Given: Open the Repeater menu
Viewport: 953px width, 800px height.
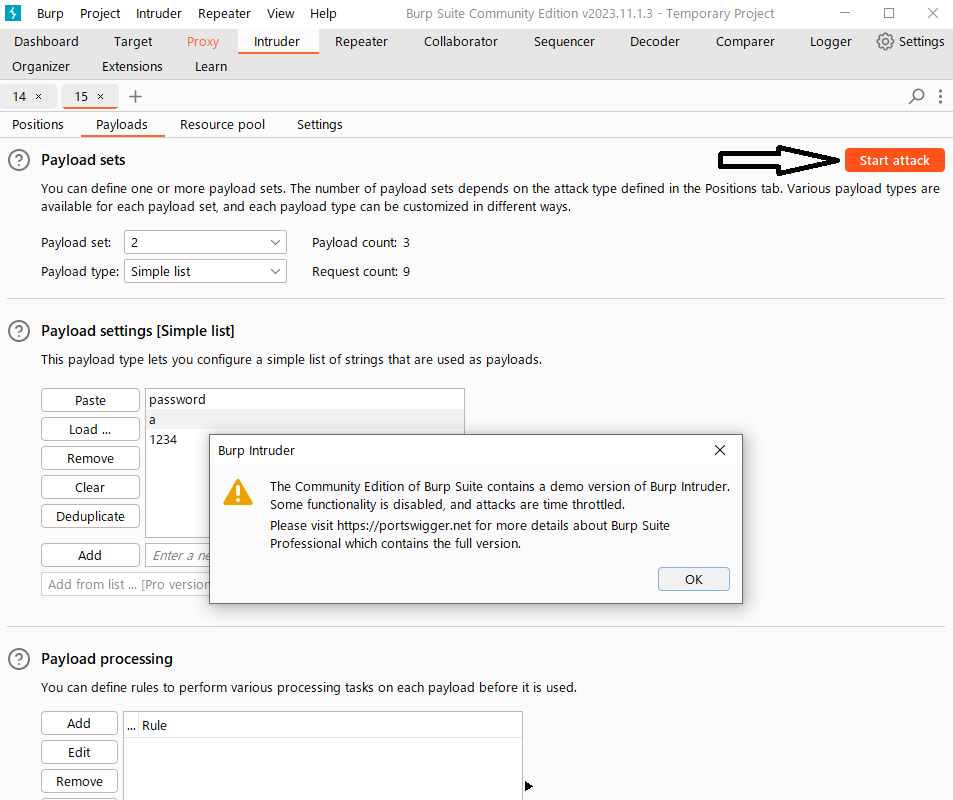Looking at the screenshot, I should click(x=224, y=13).
